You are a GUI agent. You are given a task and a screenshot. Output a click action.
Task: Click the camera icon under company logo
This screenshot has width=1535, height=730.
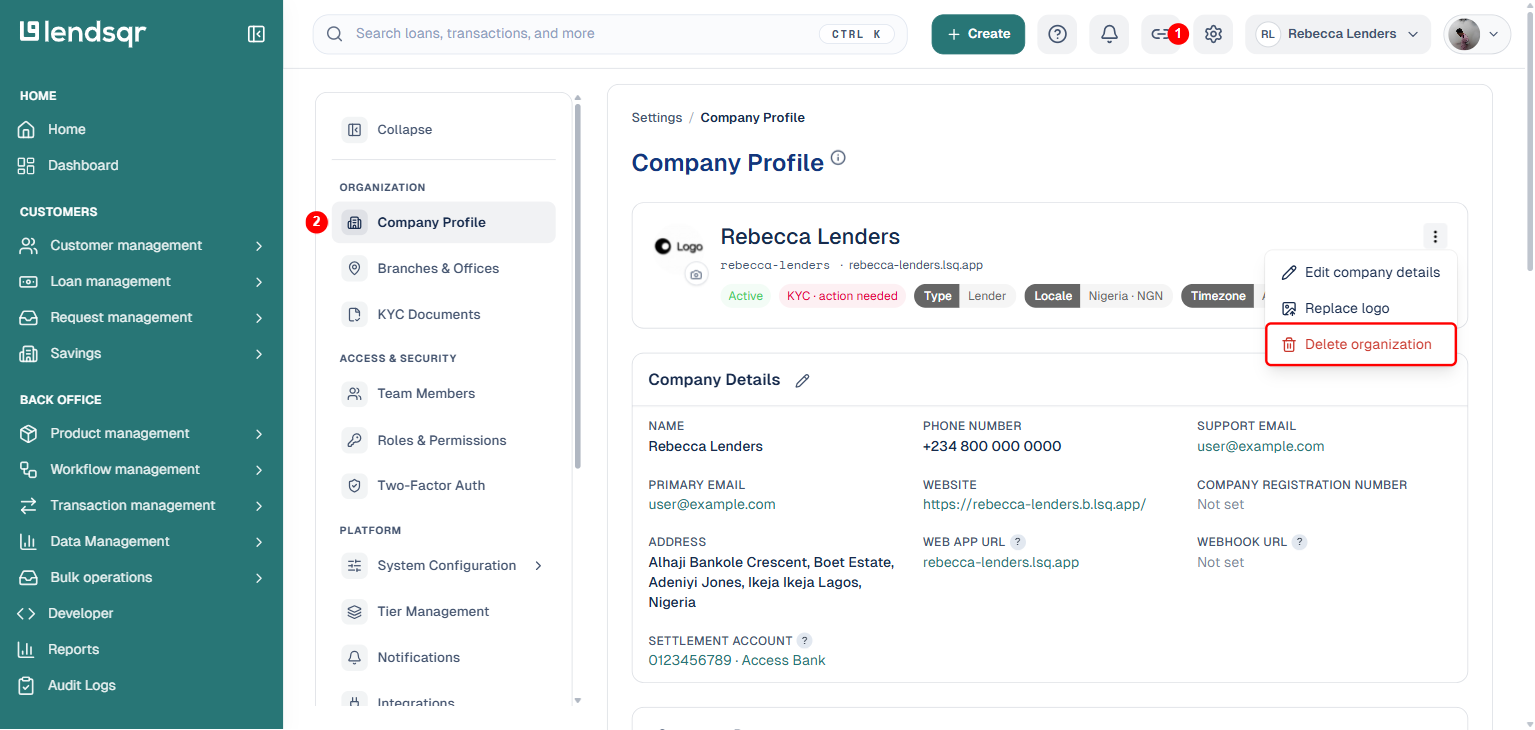(x=696, y=274)
